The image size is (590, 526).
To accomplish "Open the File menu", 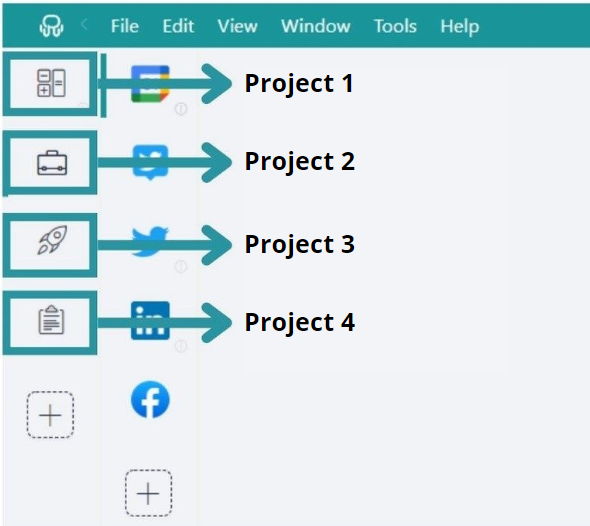I will tap(125, 26).
